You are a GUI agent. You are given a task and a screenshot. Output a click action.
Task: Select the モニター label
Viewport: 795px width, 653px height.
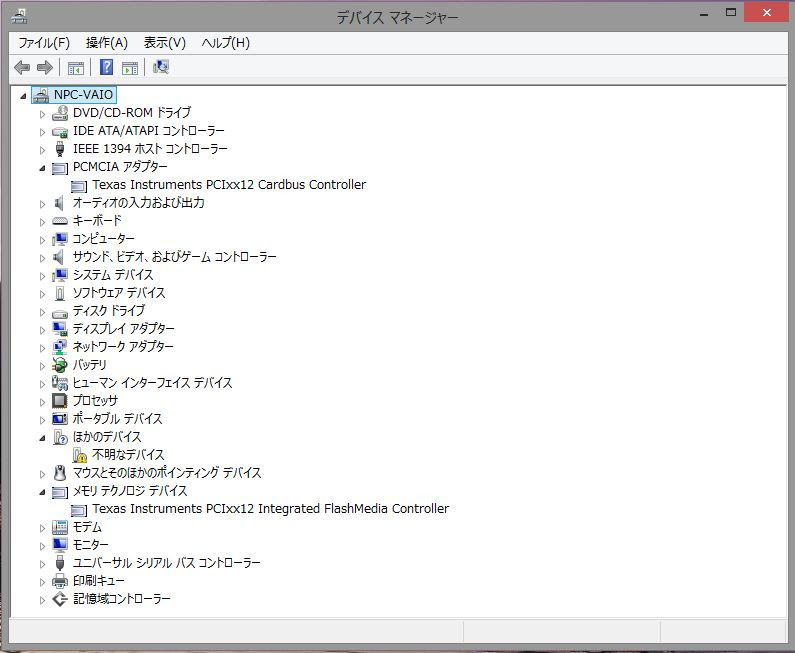point(91,545)
